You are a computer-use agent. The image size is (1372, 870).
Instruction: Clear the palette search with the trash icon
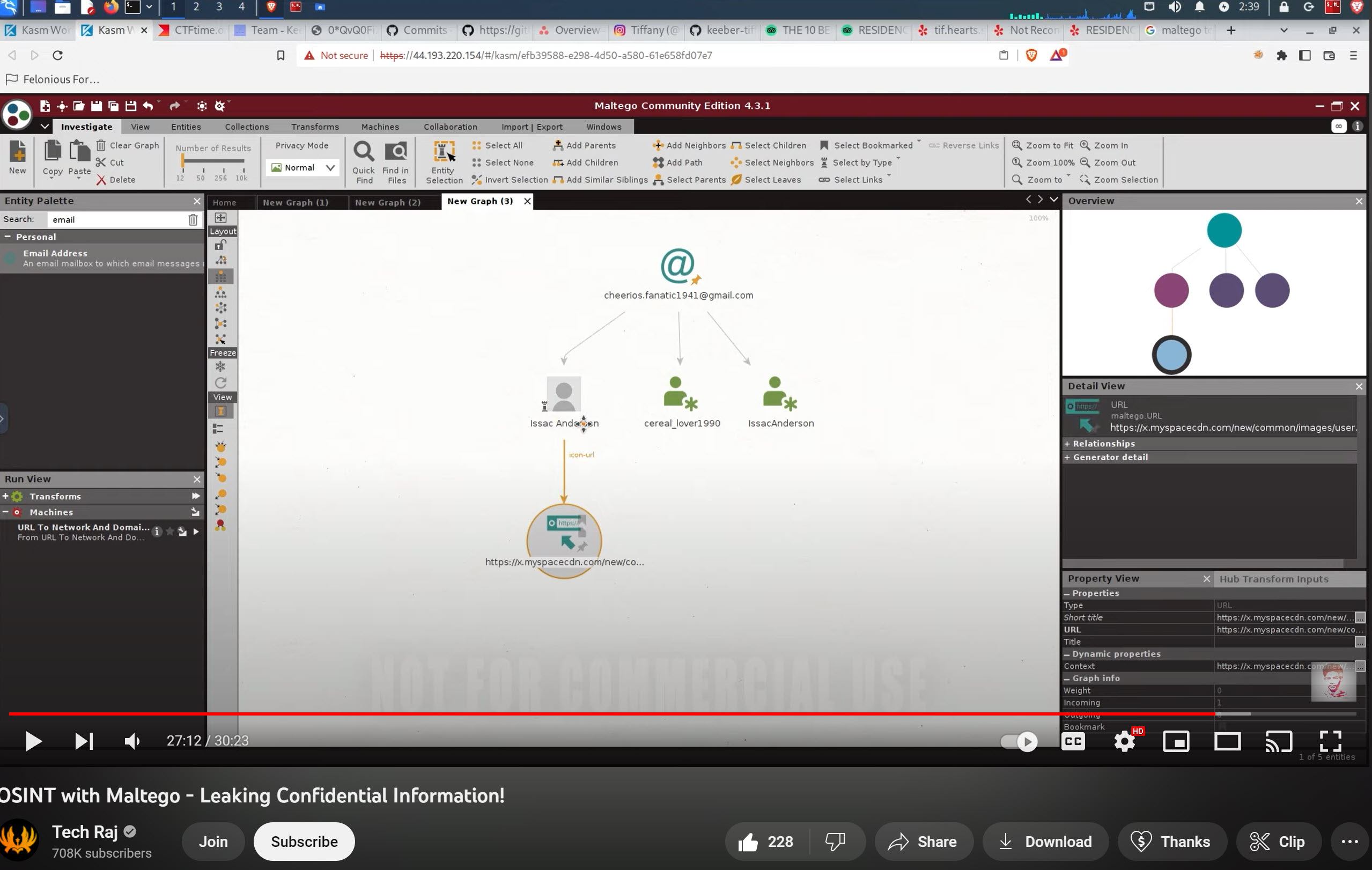pos(193,219)
